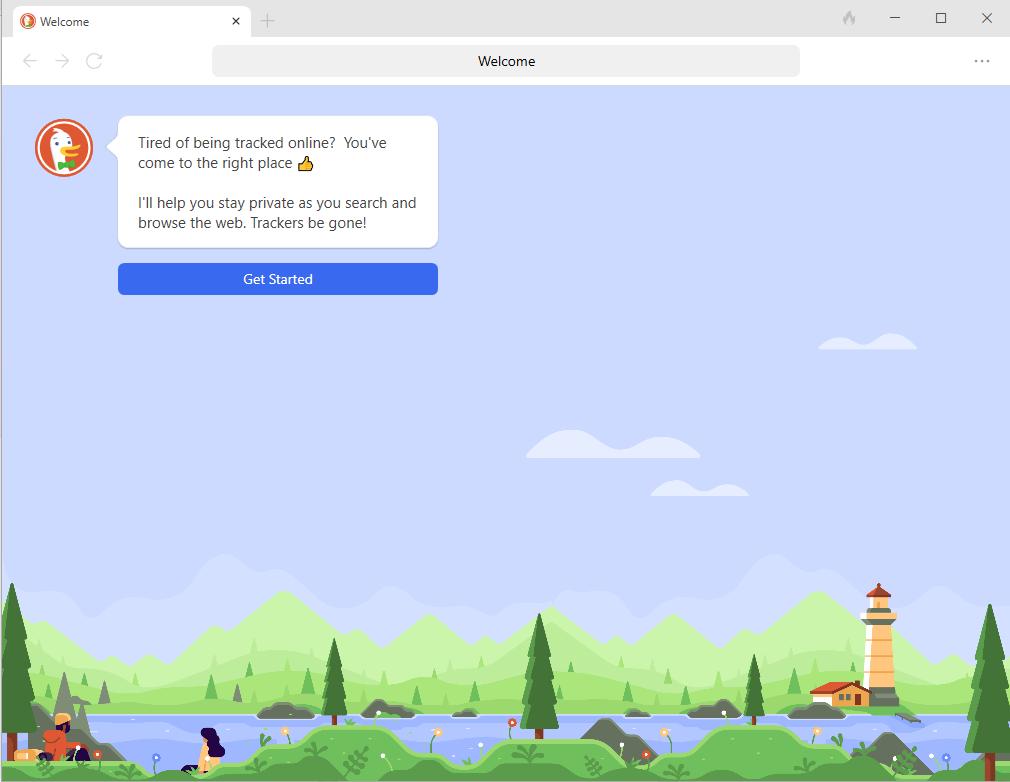Click the address bar showing Welcome
This screenshot has height=782, width=1010.
(505, 61)
